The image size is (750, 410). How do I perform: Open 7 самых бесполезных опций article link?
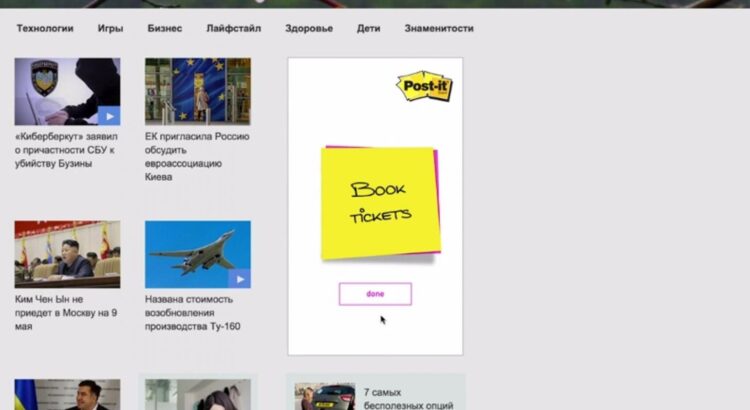pyautogui.click(x=408, y=399)
